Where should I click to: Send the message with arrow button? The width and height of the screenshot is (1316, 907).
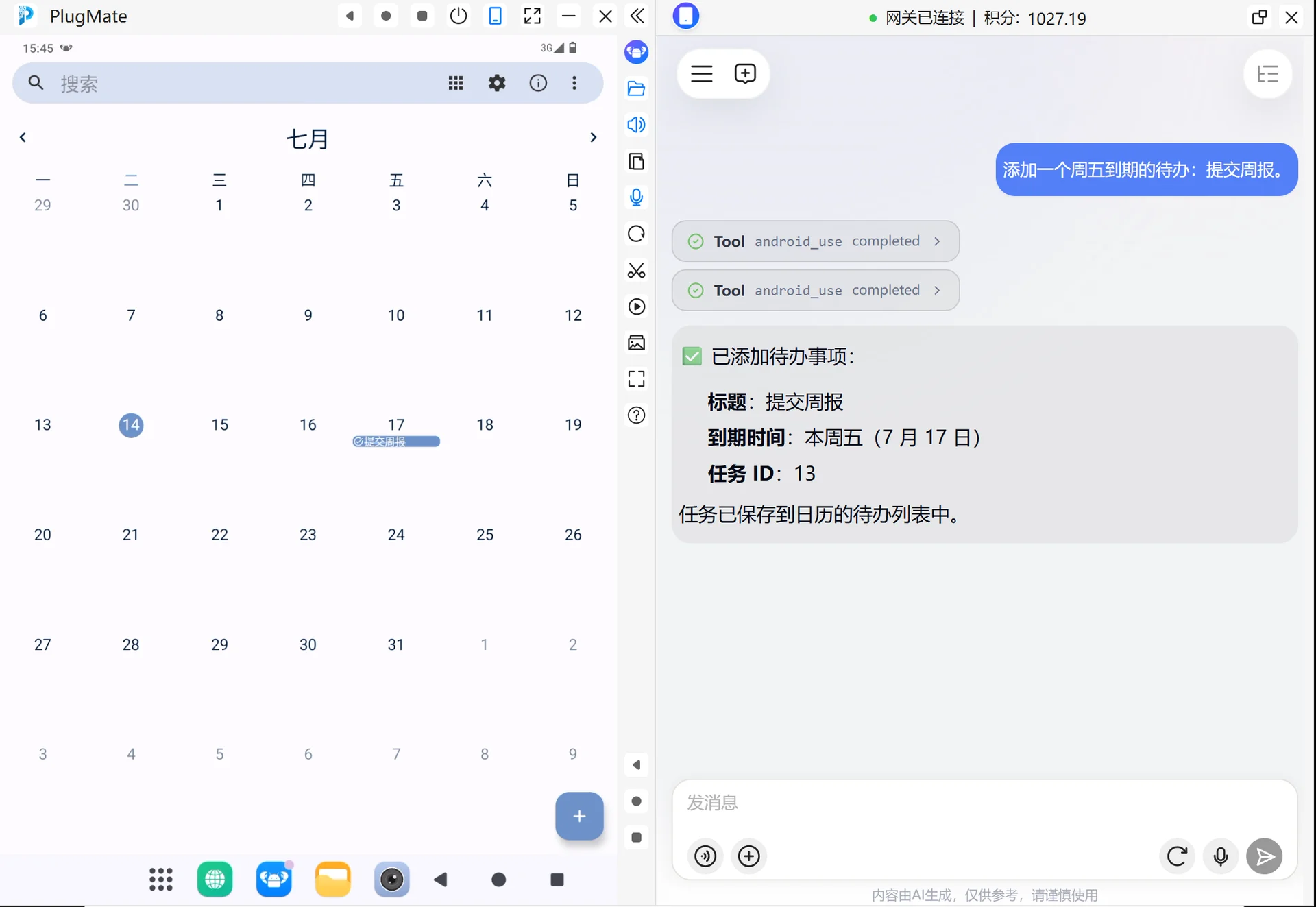point(1265,856)
